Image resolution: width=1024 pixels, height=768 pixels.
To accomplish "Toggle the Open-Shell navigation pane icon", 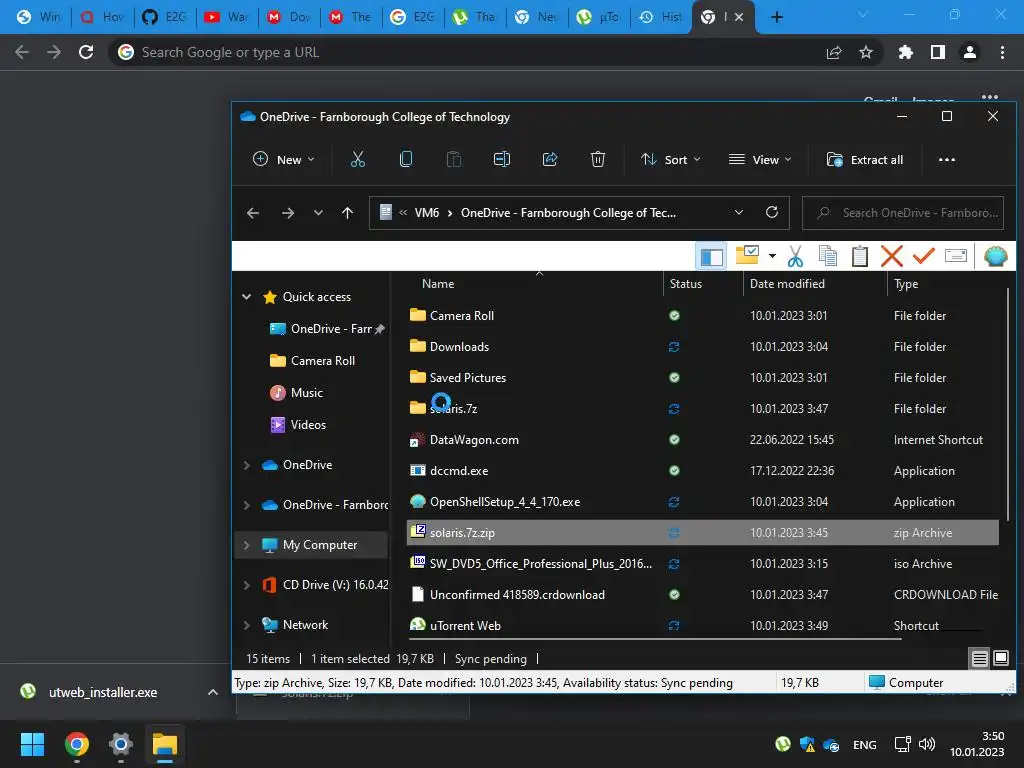I will tap(711, 257).
